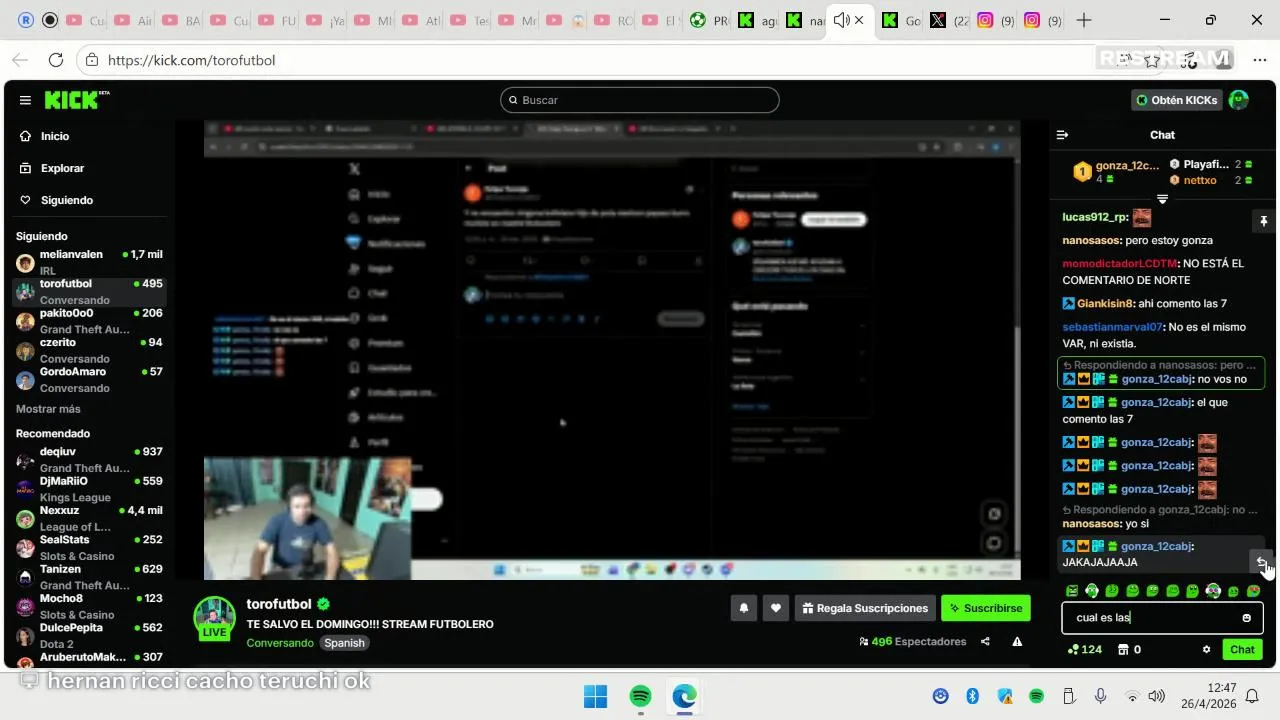Open deqiuv recommended channel
Viewport: 1280px width, 720px height.
pos(90,460)
